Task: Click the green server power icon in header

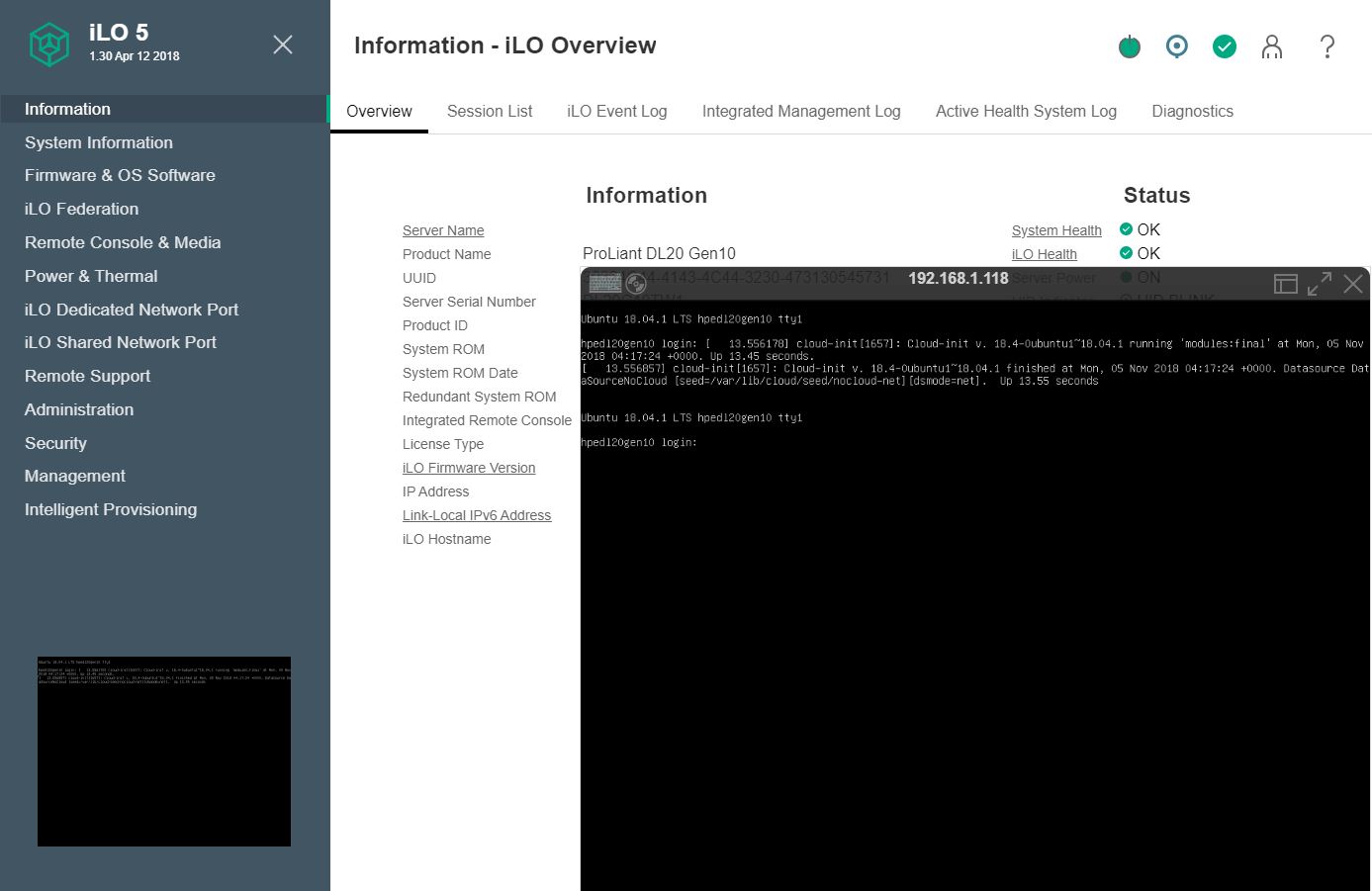Action: [x=1129, y=46]
